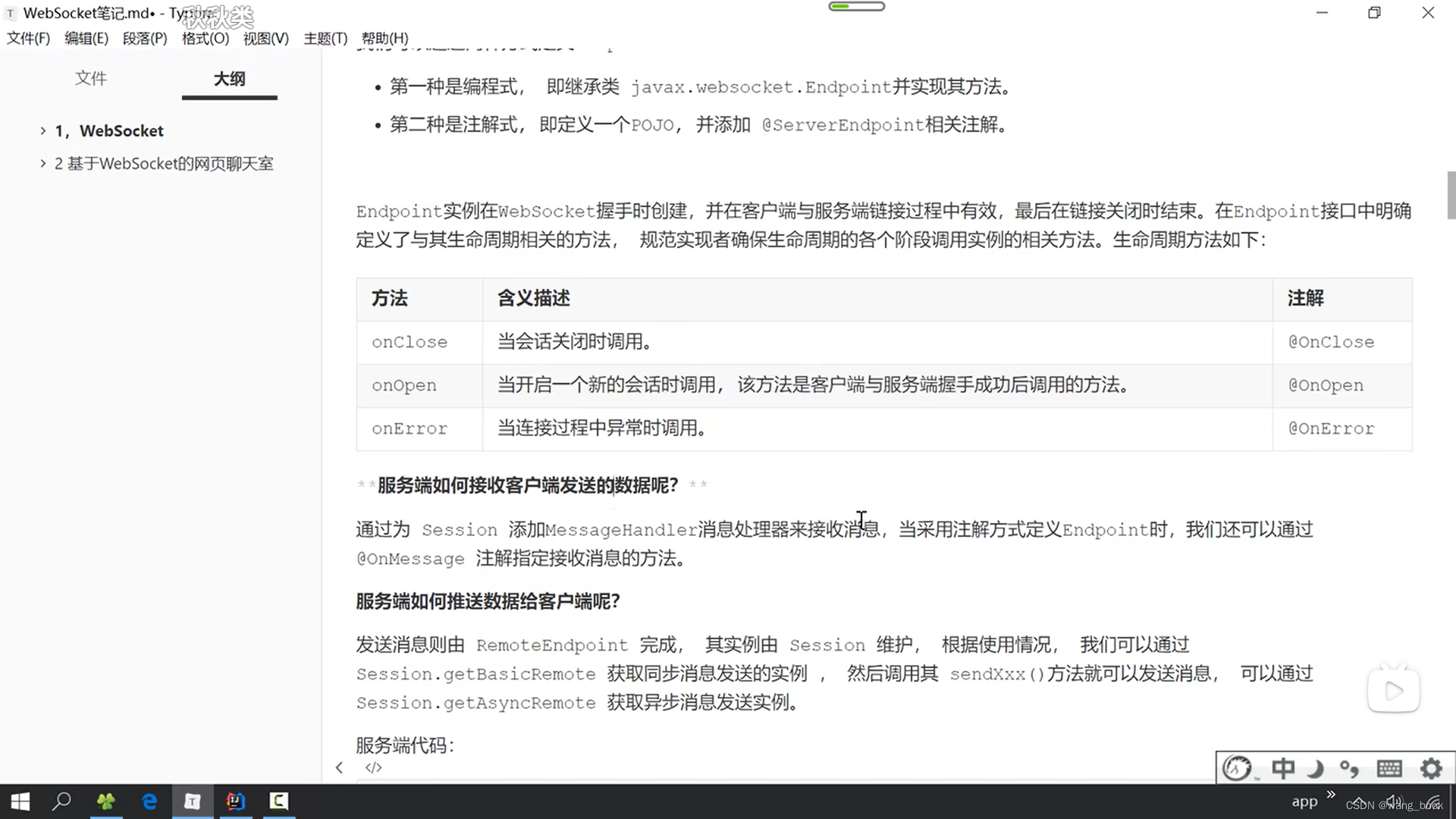Toggle Chinese/English punctuation on the input toolbar
Viewport: 1456px width, 819px height.
pos(1351,768)
